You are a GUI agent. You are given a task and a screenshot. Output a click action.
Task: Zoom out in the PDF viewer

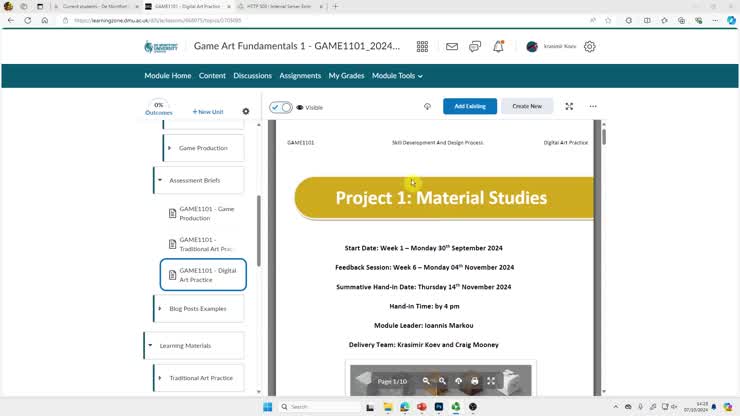coord(426,381)
